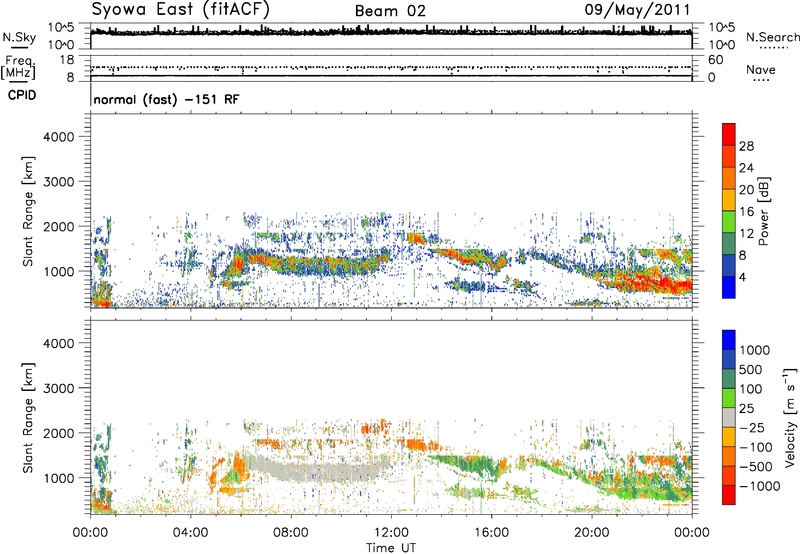Select the 3000 tick on the power panel

click(x=59, y=182)
